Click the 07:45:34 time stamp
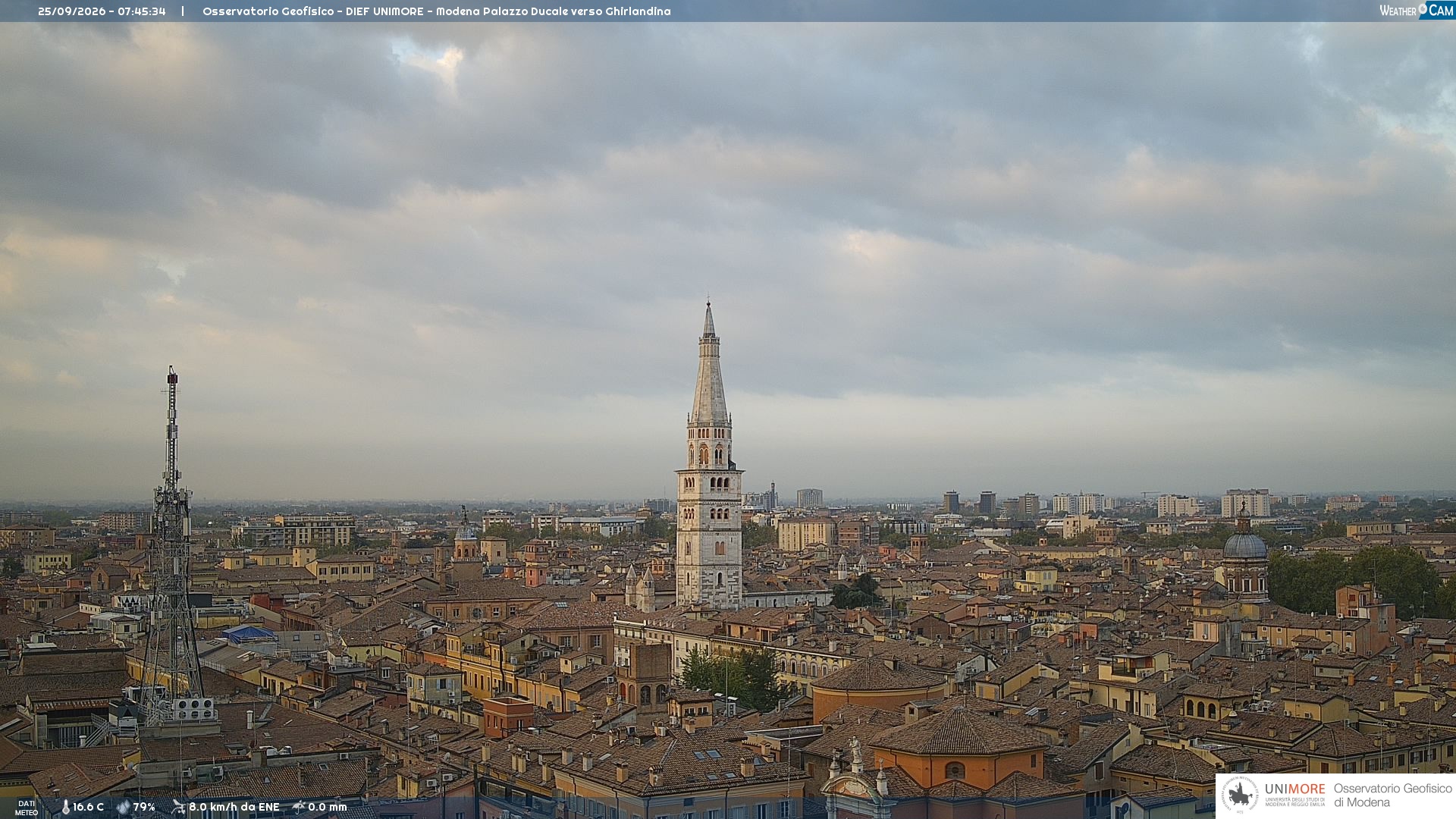1456x819 pixels. point(142,11)
